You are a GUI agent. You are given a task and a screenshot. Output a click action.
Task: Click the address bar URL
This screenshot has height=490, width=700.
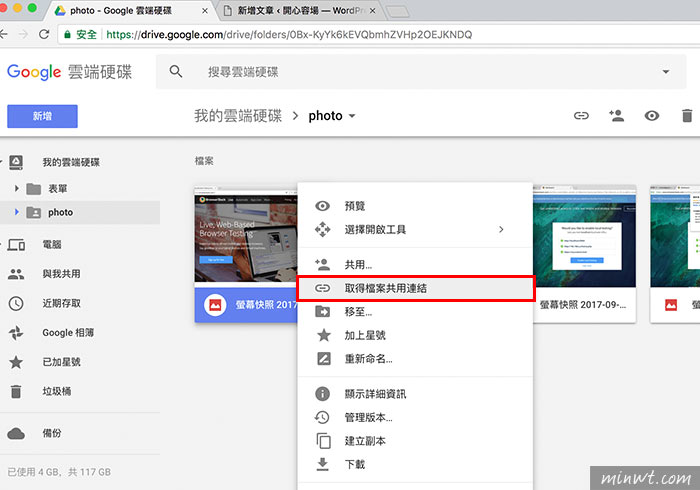[x=289, y=35]
